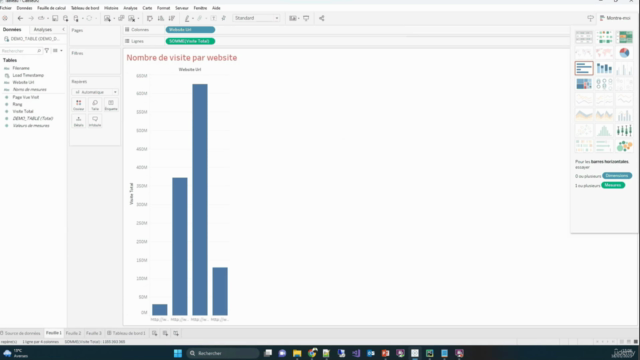
Task: Click the Highlight pen toolbar icon
Action: 187,18
